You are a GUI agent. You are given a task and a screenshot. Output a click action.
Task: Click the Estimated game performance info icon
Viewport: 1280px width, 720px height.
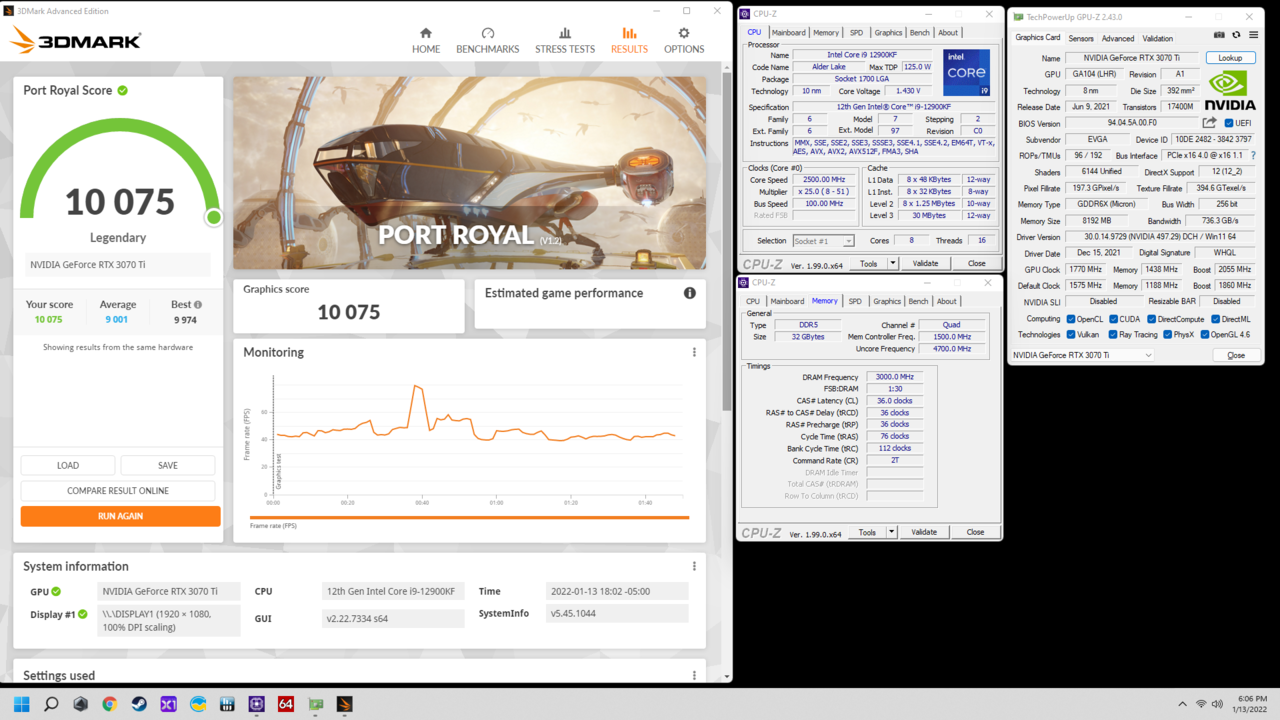(x=689, y=293)
